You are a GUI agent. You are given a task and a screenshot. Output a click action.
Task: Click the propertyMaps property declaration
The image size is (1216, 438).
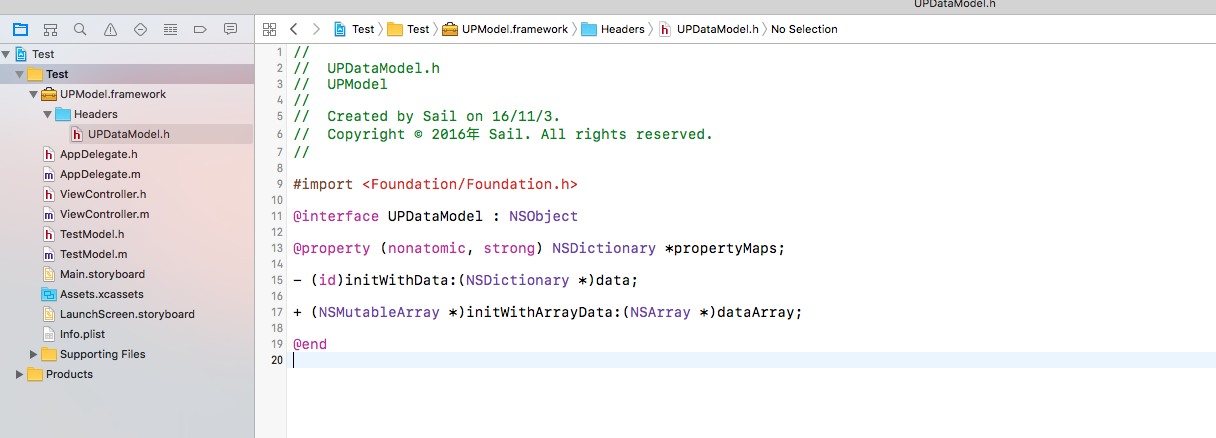539,248
